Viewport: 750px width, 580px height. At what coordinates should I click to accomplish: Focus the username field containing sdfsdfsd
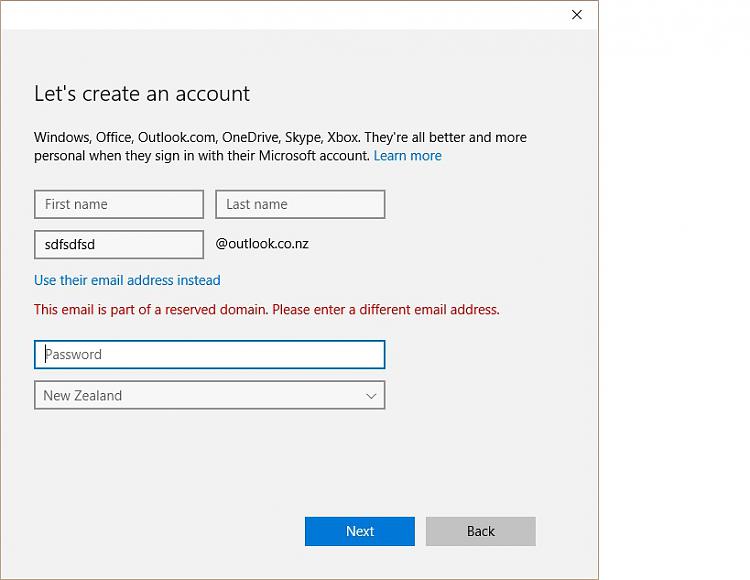pyautogui.click(x=119, y=244)
